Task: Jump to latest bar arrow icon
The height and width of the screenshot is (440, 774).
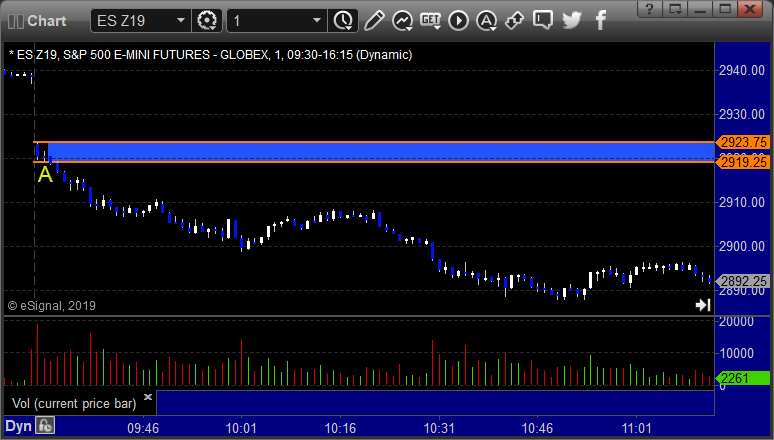Action: 703,305
